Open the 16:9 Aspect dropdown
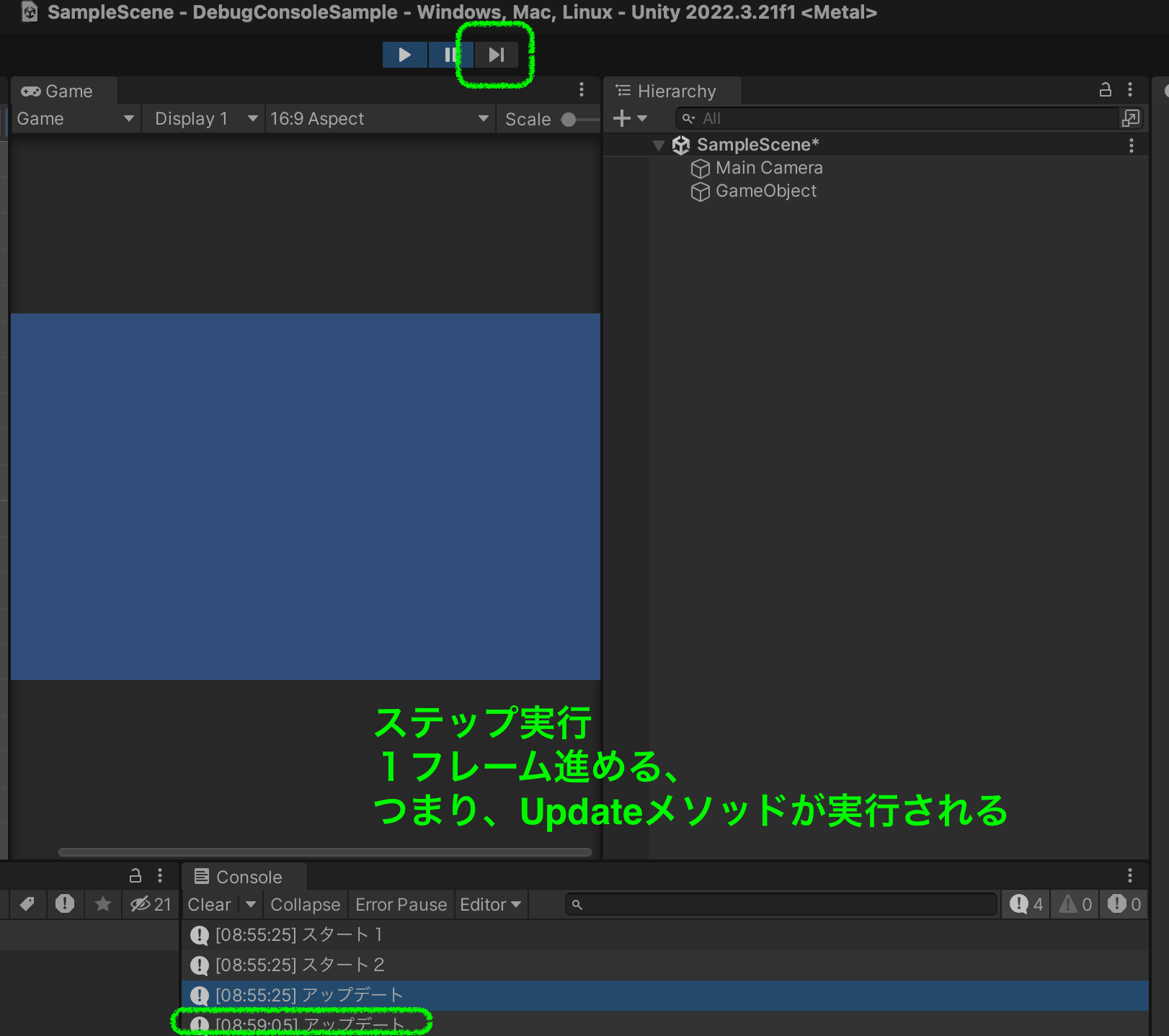The image size is (1169, 1036). click(379, 119)
